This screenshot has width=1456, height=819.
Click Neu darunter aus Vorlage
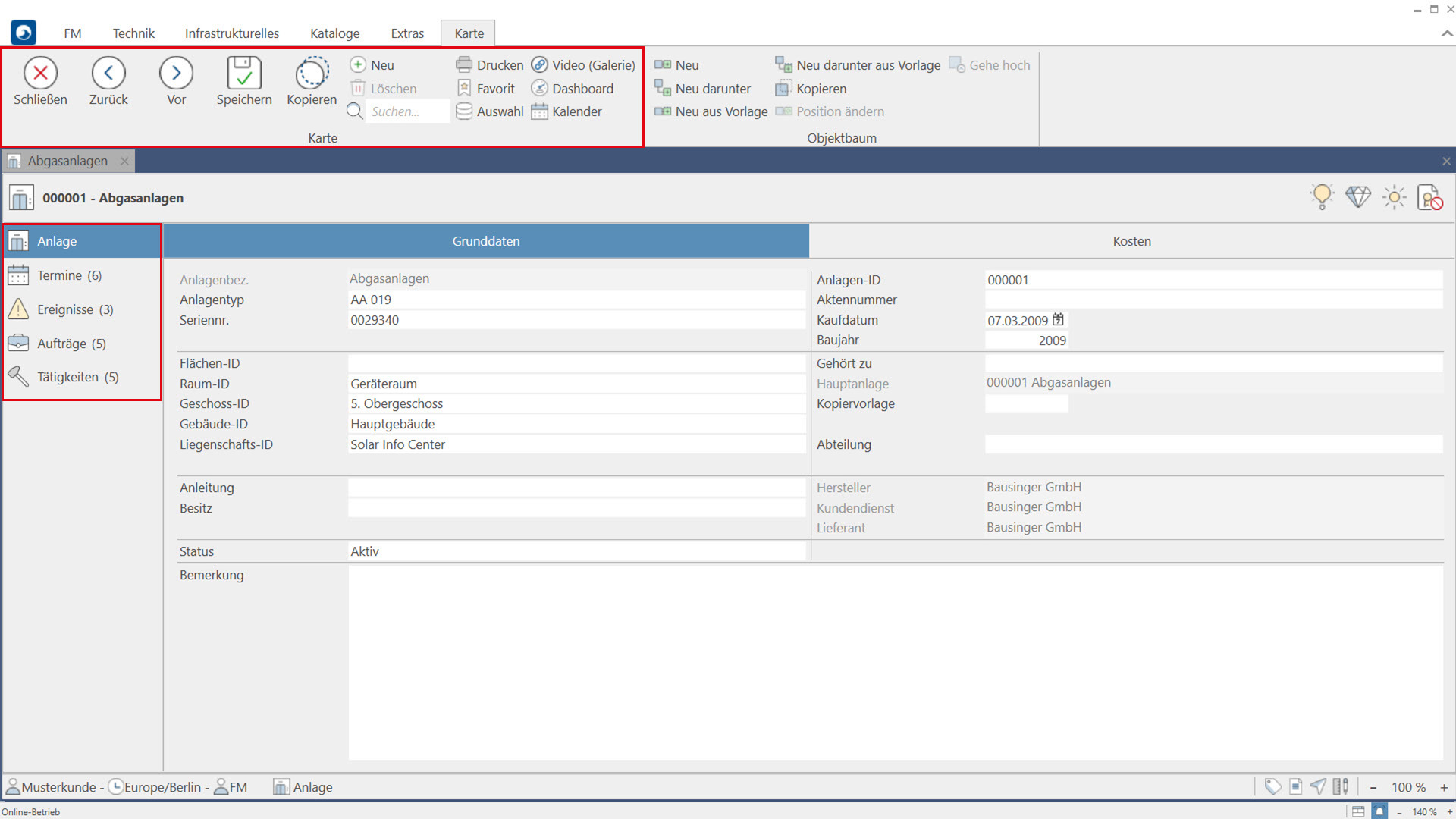click(x=858, y=65)
